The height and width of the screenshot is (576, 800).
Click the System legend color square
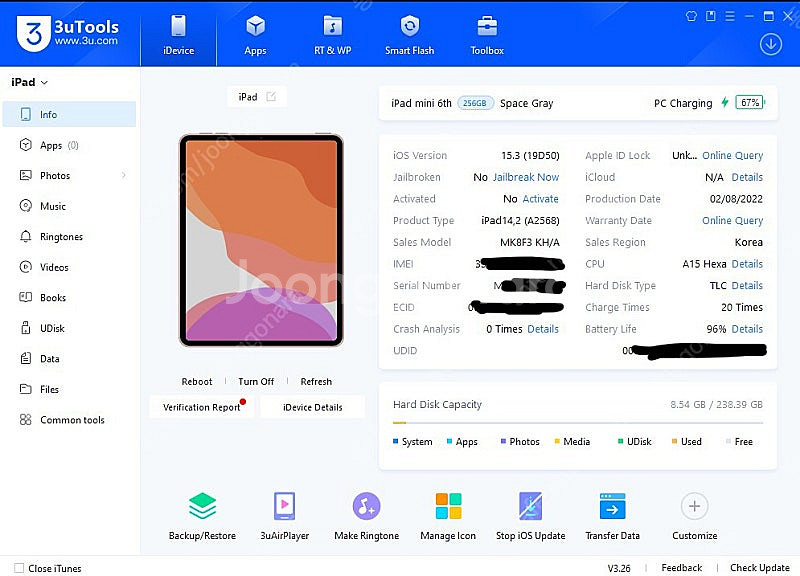(395, 441)
